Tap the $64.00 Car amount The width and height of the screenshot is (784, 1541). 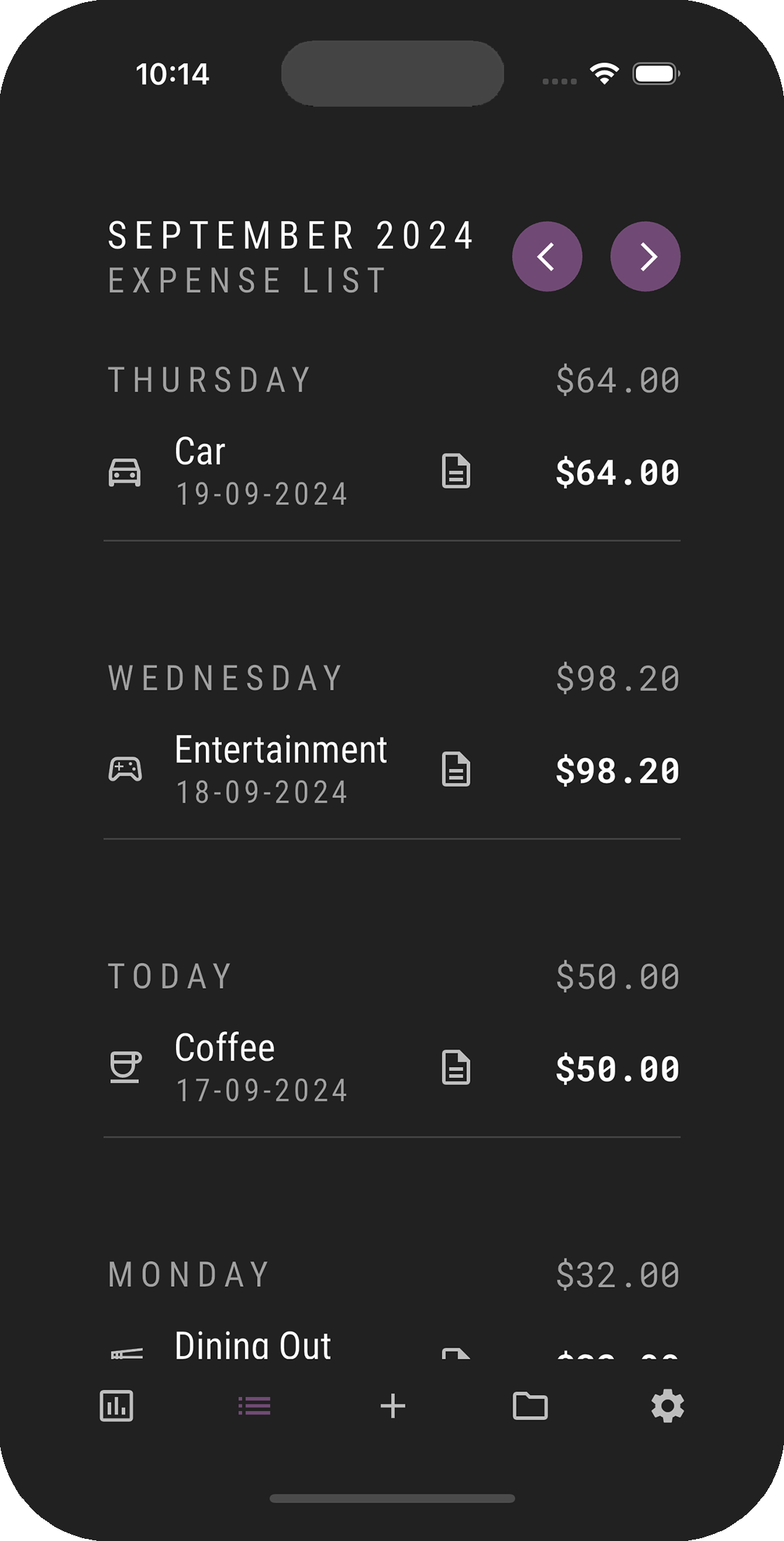point(617,473)
